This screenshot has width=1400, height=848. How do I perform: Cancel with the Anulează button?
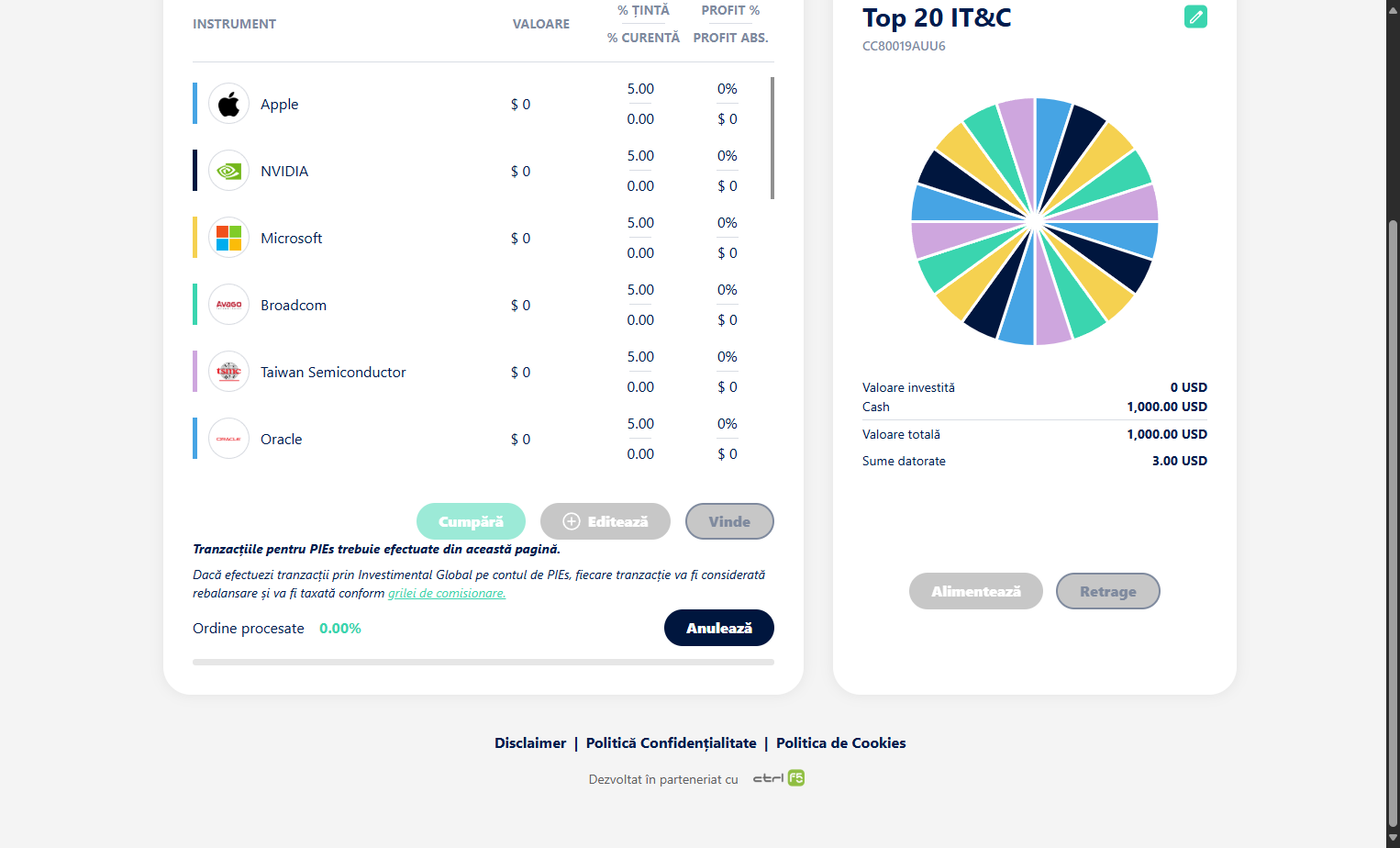point(719,628)
